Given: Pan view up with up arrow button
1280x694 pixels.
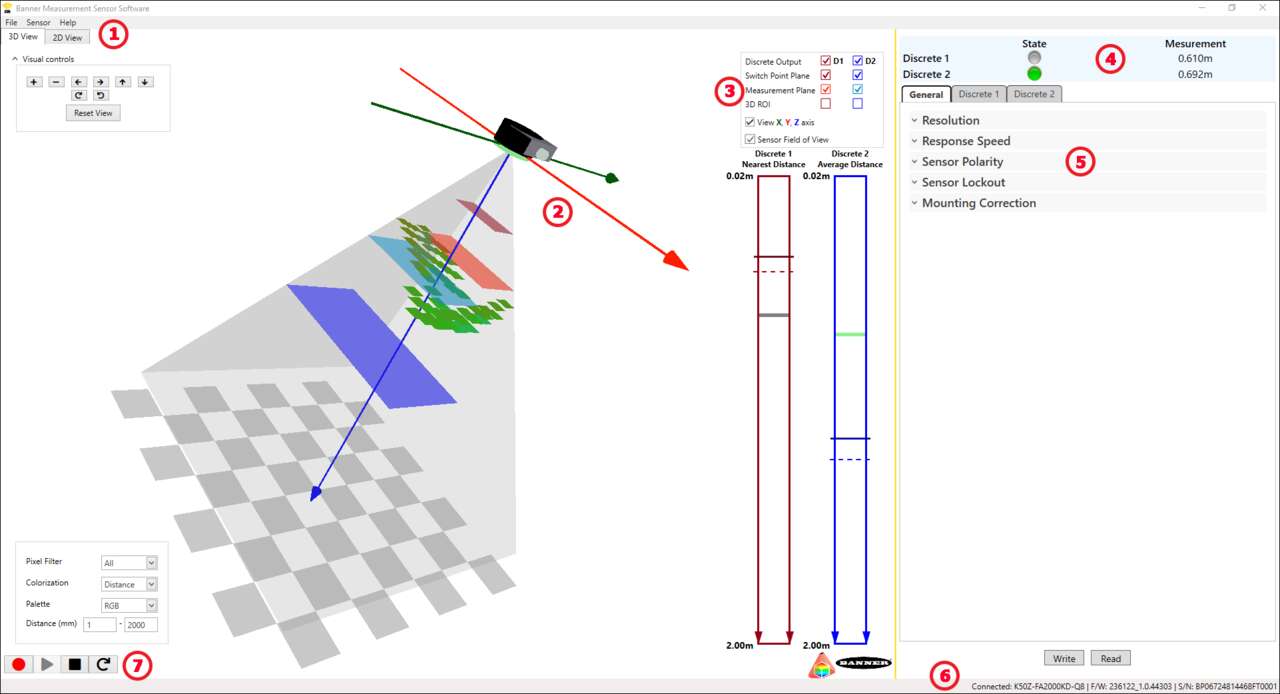Looking at the screenshot, I should coord(123,82).
